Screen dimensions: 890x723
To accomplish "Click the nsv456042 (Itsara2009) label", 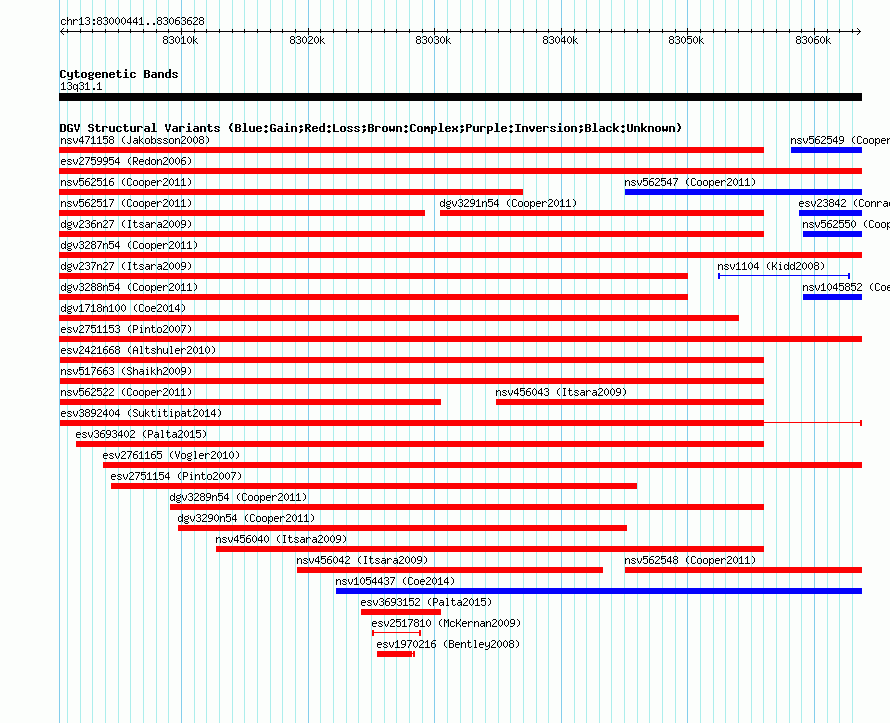I will tap(362, 560).
